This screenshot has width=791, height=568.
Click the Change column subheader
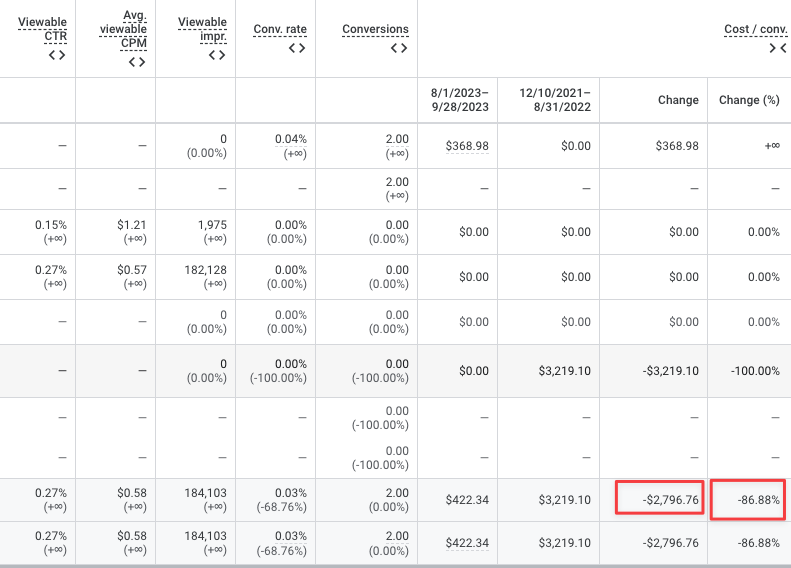678,100
